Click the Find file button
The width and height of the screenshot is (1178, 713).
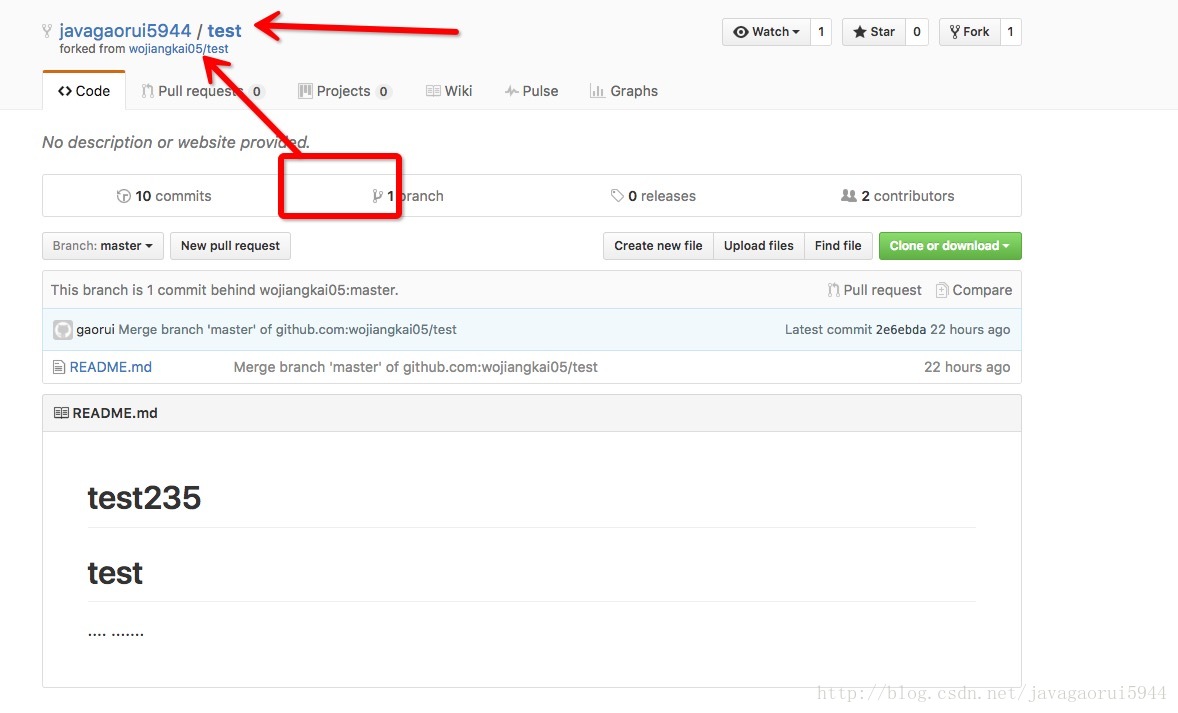coord(838,246)
